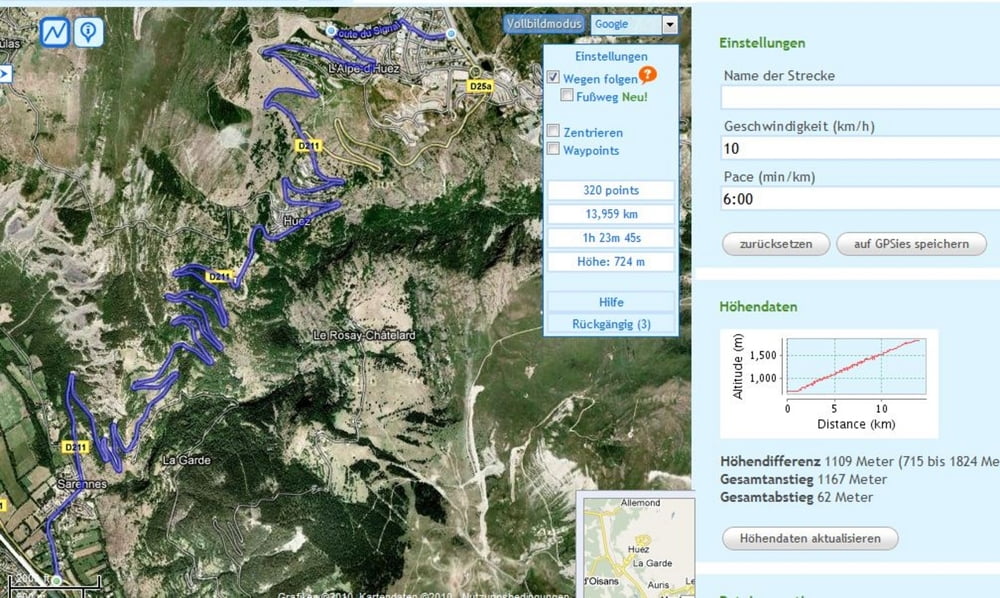Click the orange help question mark icon
Viewport: 1000px width, 598px height.
[647, 75]
